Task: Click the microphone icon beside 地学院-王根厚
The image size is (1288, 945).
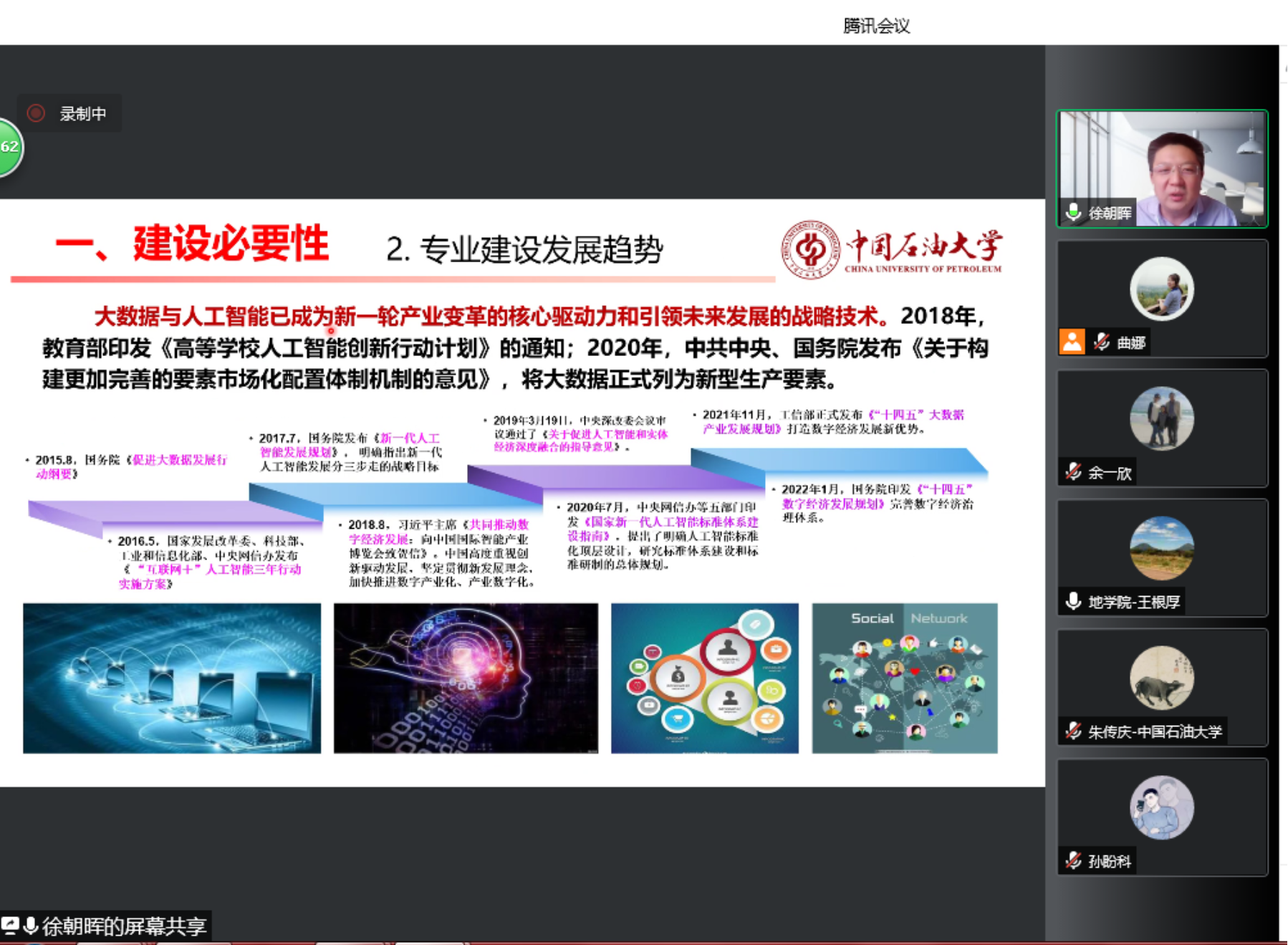Action: pos(1073,602)
